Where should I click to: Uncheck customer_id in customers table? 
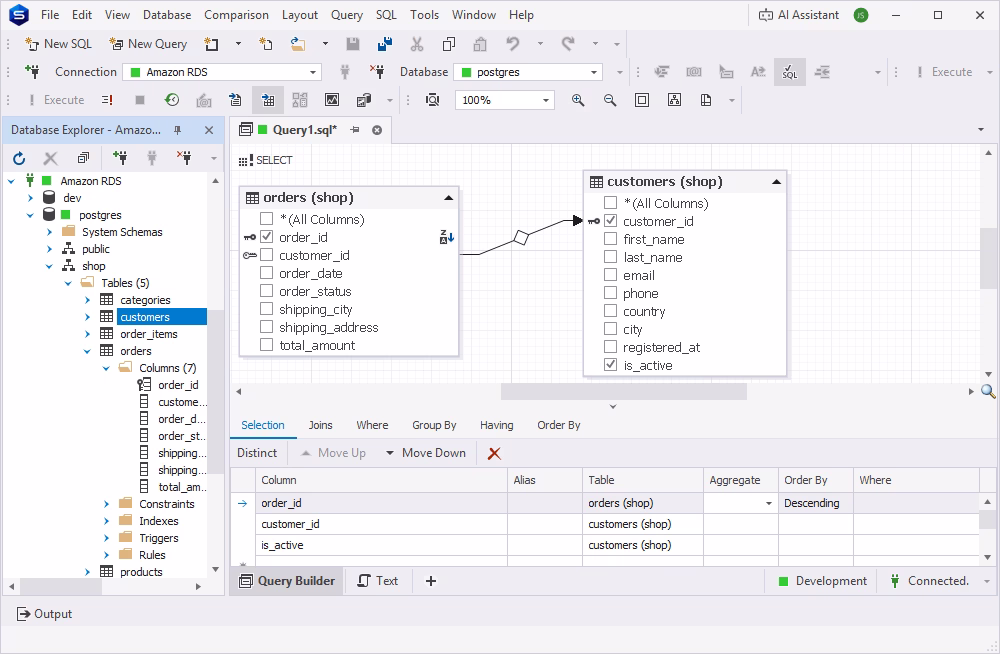610,221
